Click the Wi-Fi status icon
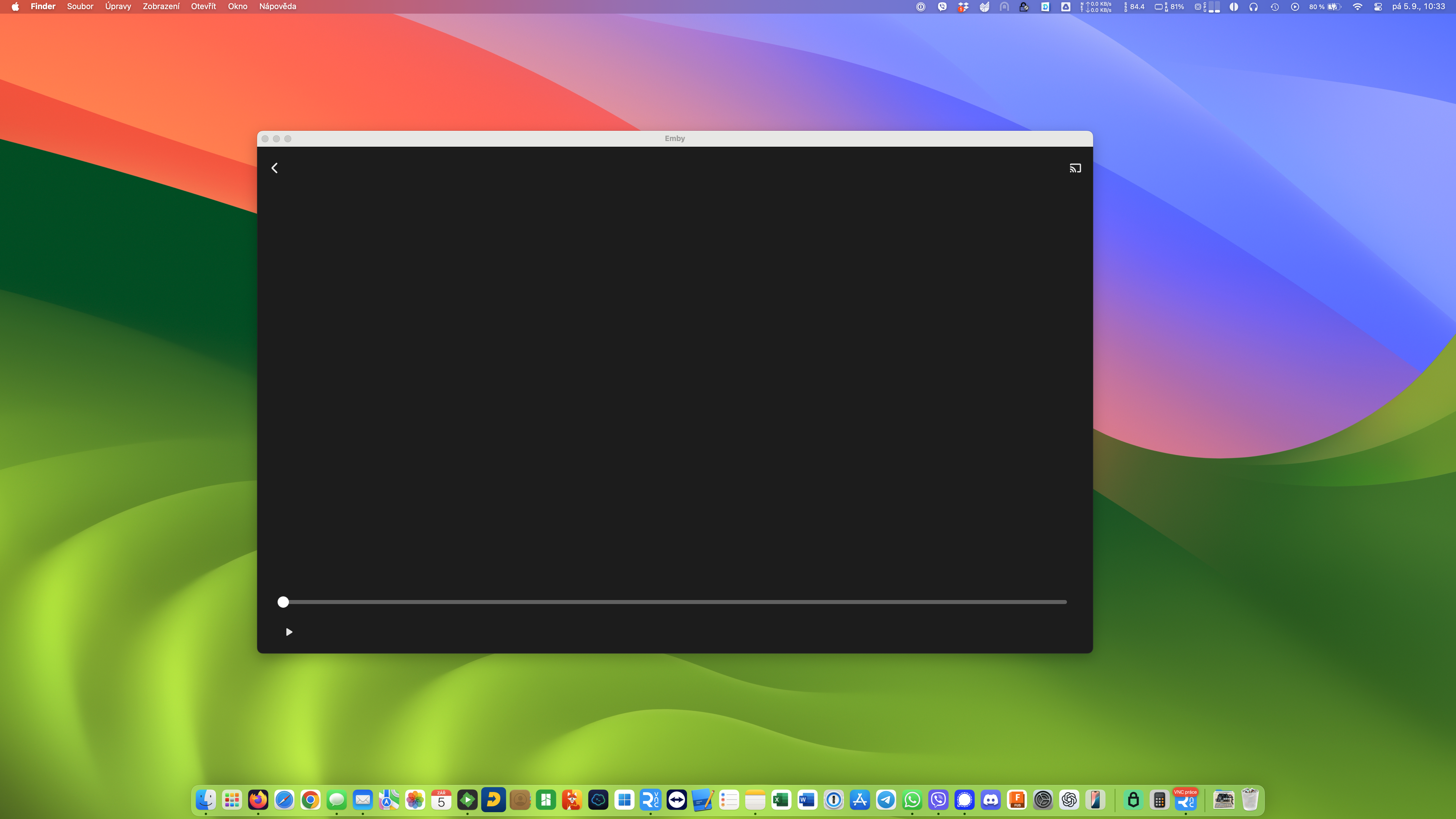This screenshot has width=1456, height=819. point(1358,7)
